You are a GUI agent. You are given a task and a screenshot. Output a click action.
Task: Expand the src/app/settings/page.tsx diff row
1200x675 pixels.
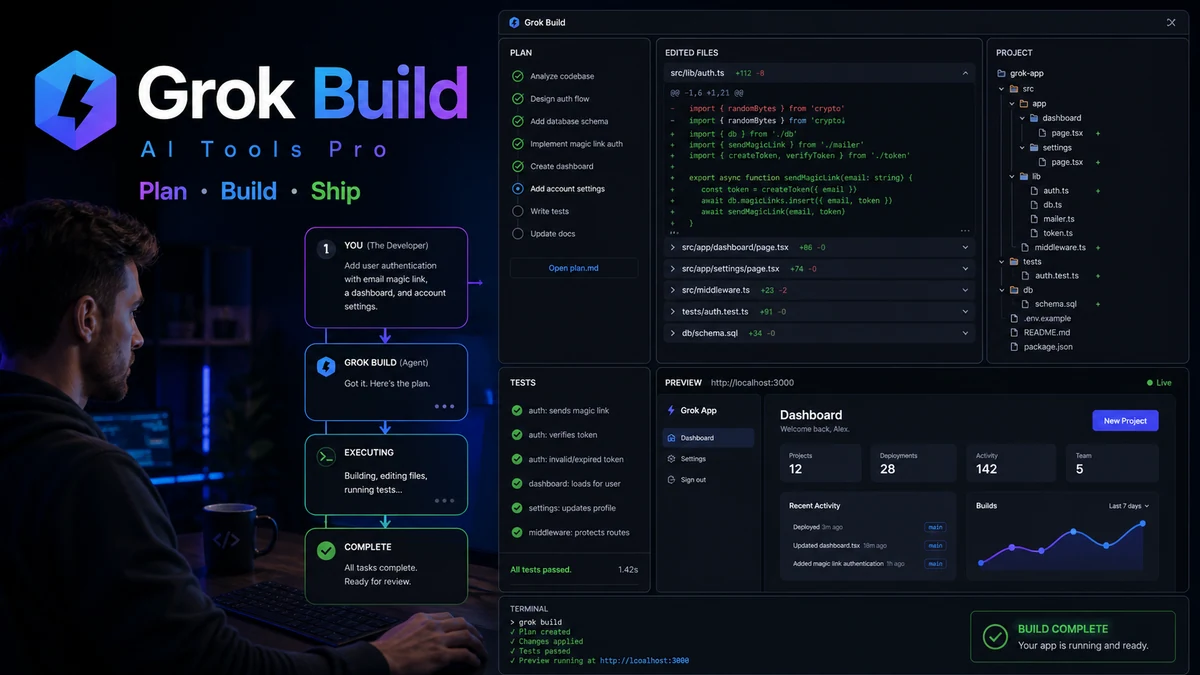pos(819,268)
